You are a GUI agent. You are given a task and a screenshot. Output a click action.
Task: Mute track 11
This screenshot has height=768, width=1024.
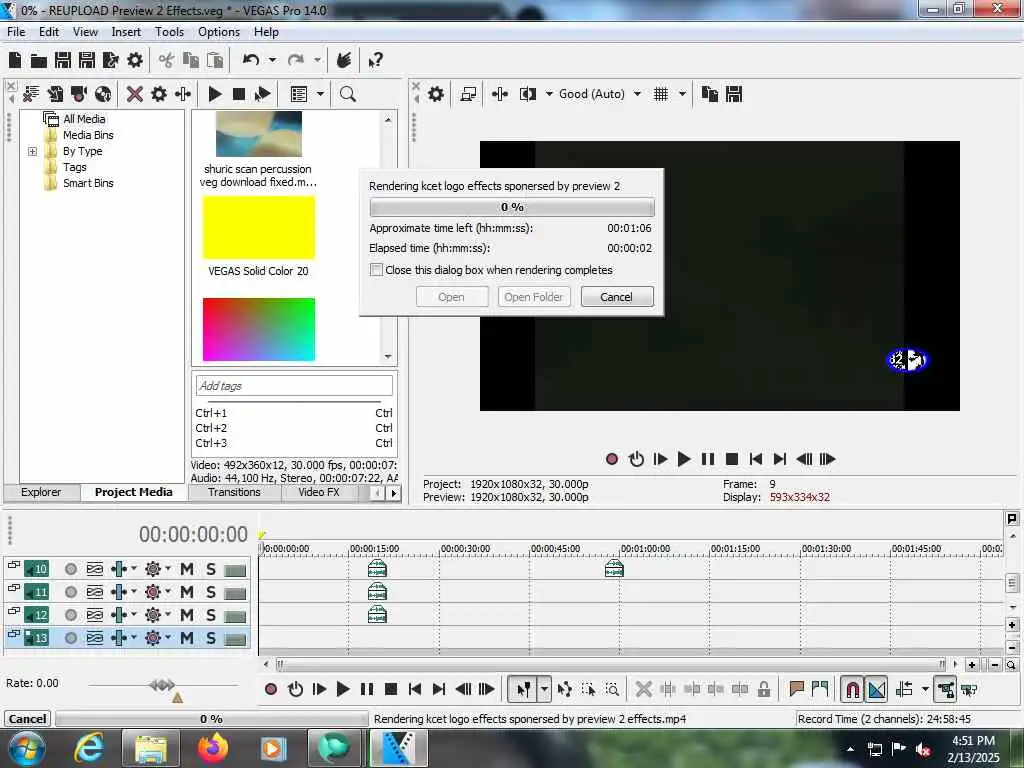(x=187, y=592)
